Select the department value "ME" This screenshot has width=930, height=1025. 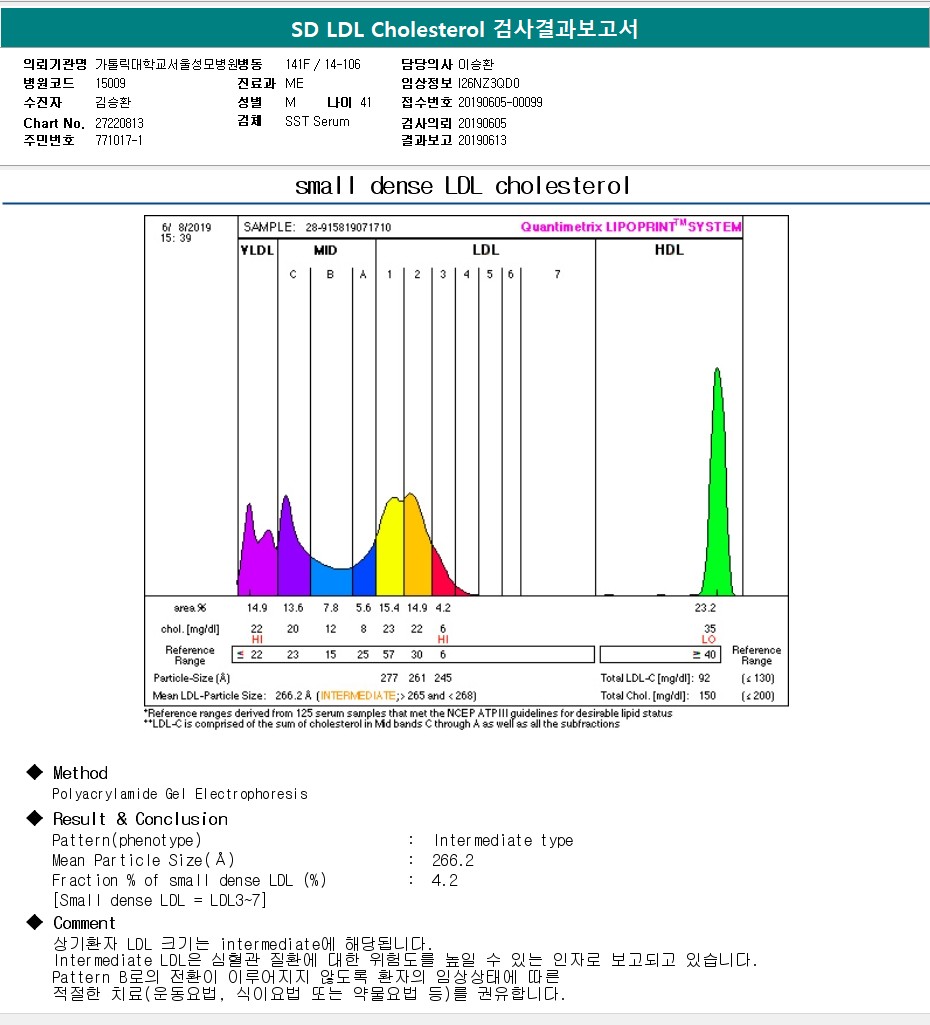click(294, 83)
